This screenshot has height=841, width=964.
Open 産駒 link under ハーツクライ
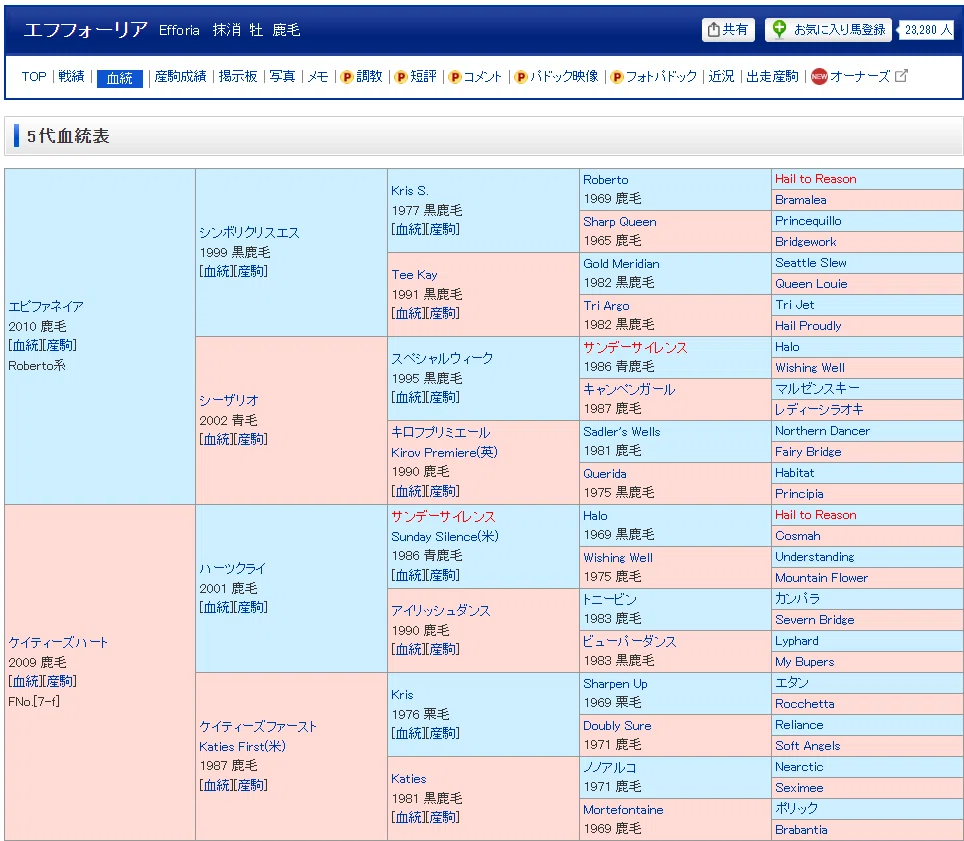pyautogui.click(x=251, y=607)
